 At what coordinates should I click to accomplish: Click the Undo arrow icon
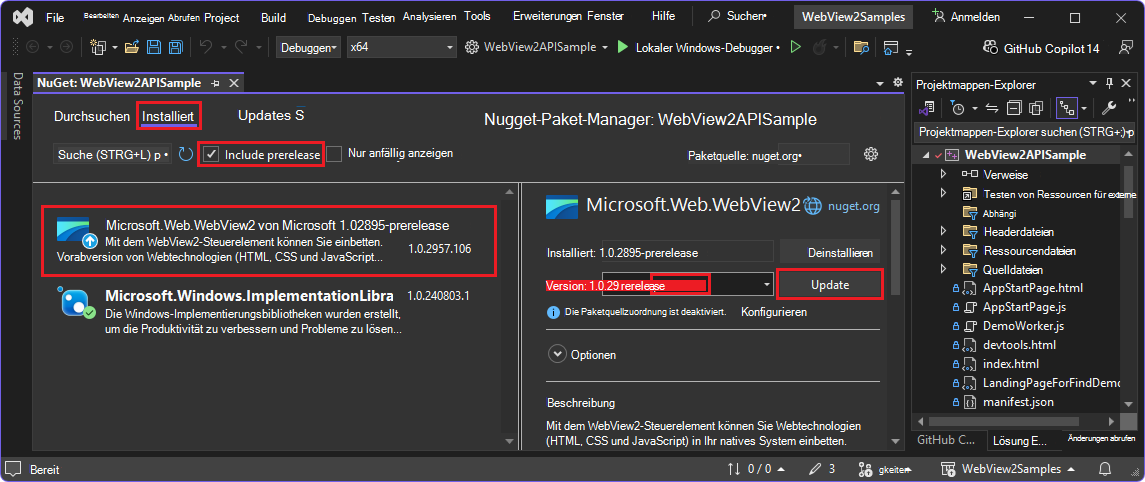(x=206, y=47)
